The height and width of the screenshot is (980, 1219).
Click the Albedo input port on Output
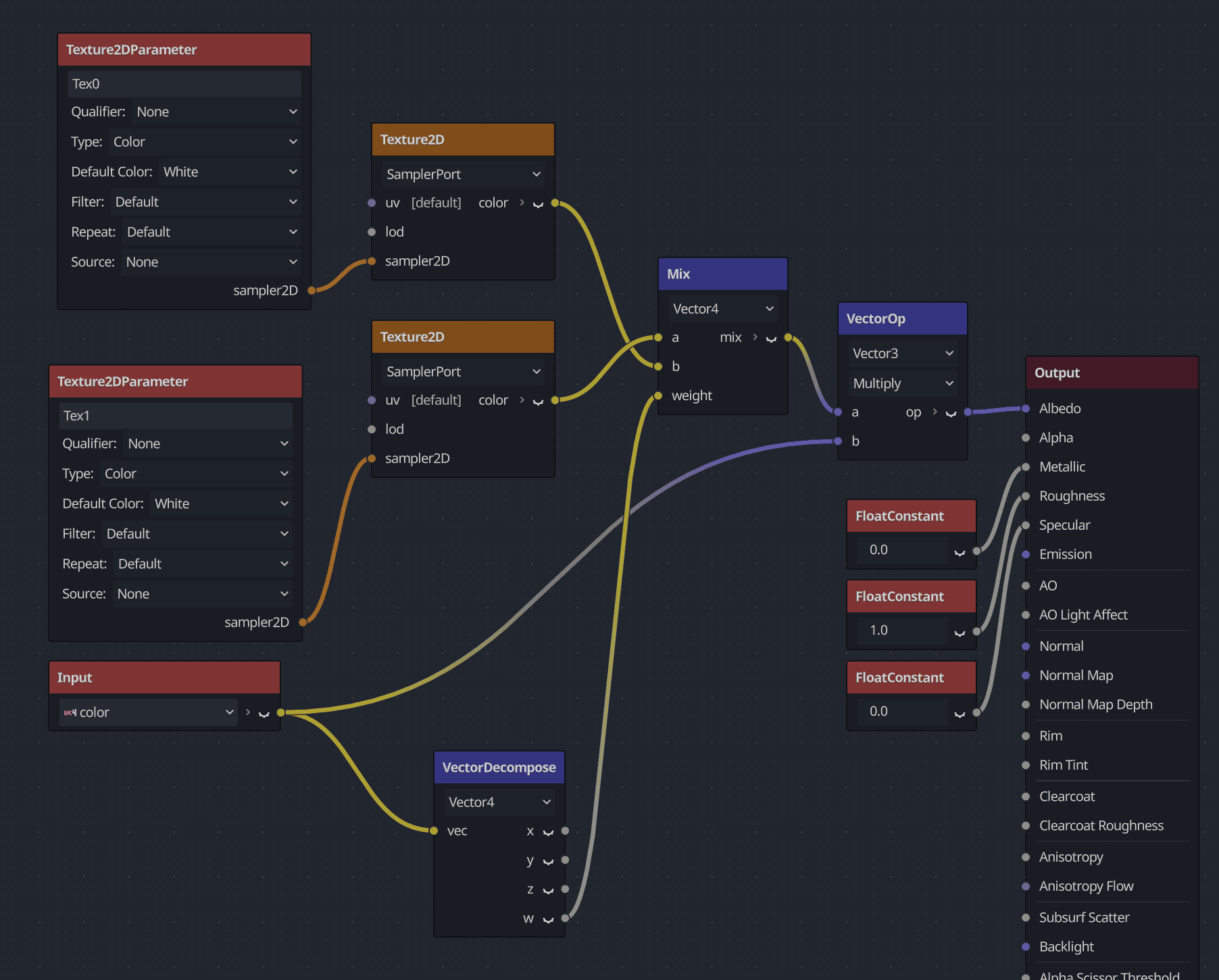tap(1026, 409)
